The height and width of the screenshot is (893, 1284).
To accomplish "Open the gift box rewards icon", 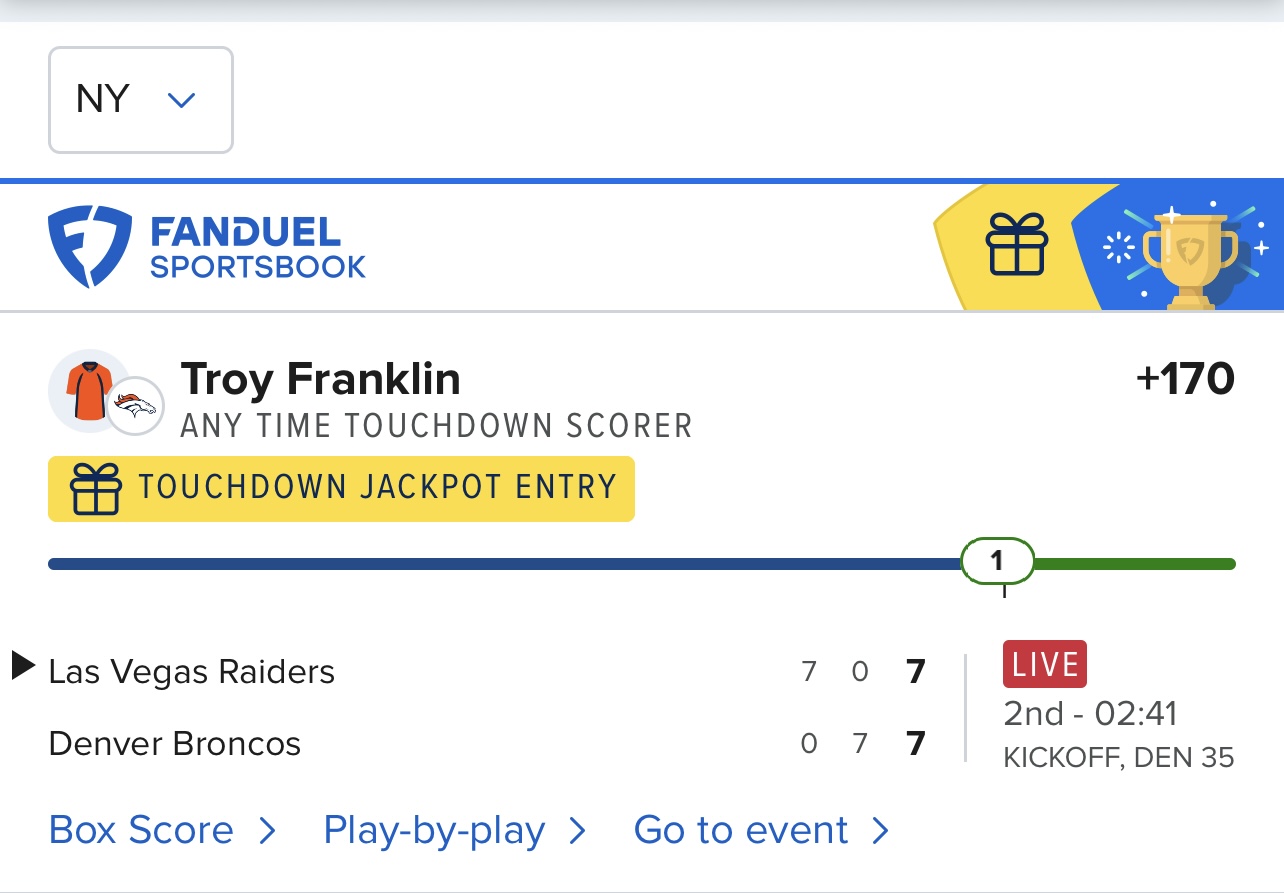I will [1016, 245].
